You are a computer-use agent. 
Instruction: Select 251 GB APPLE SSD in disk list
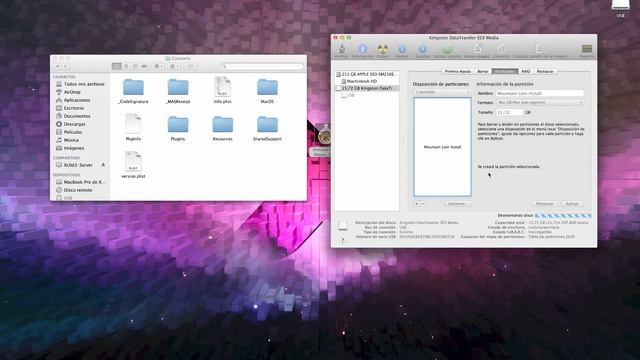tap(366, 74)
